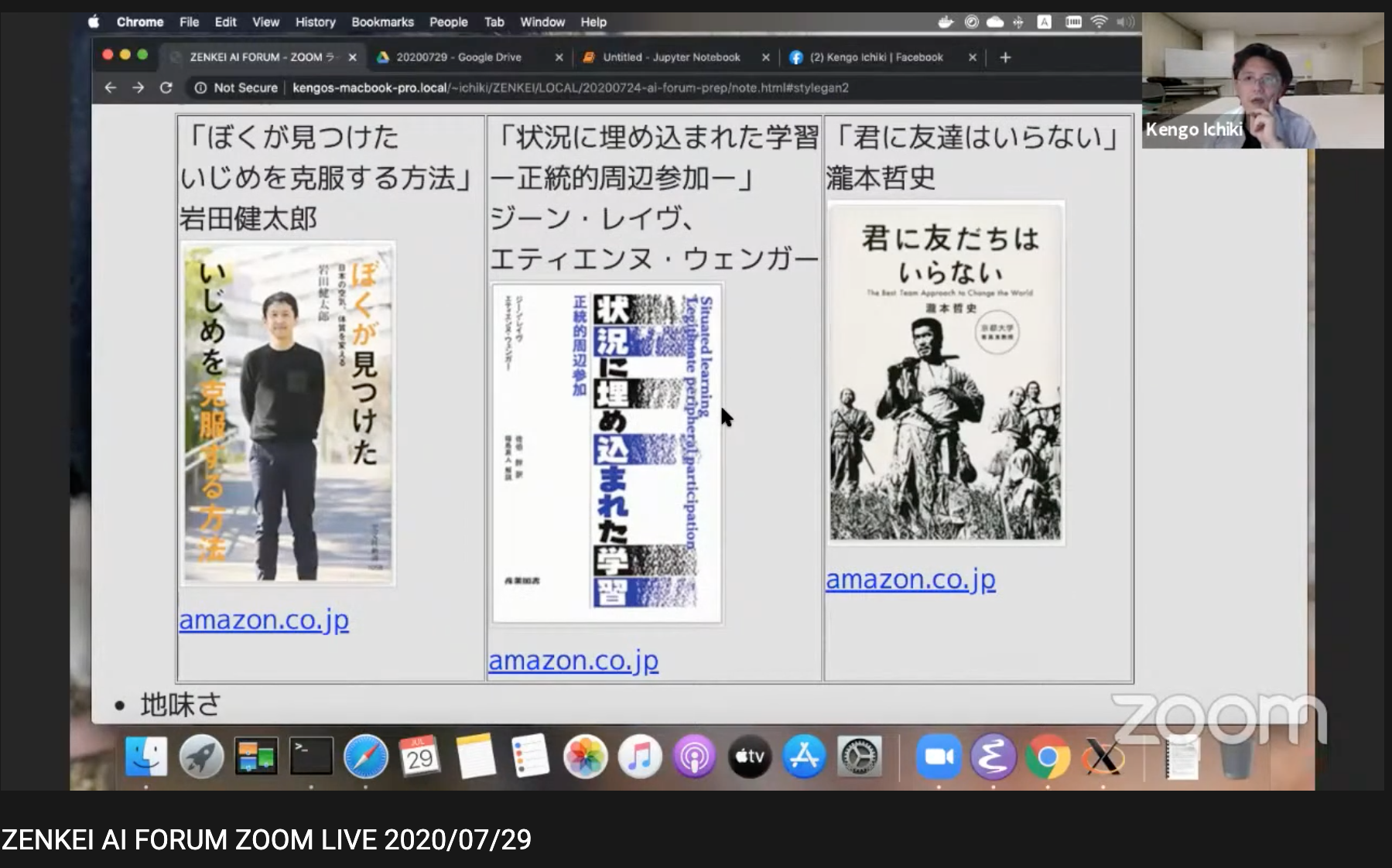The height and width of the screenshot is (868, 1392).
Task: Open the History menu
Action: (x=315, y=22)
